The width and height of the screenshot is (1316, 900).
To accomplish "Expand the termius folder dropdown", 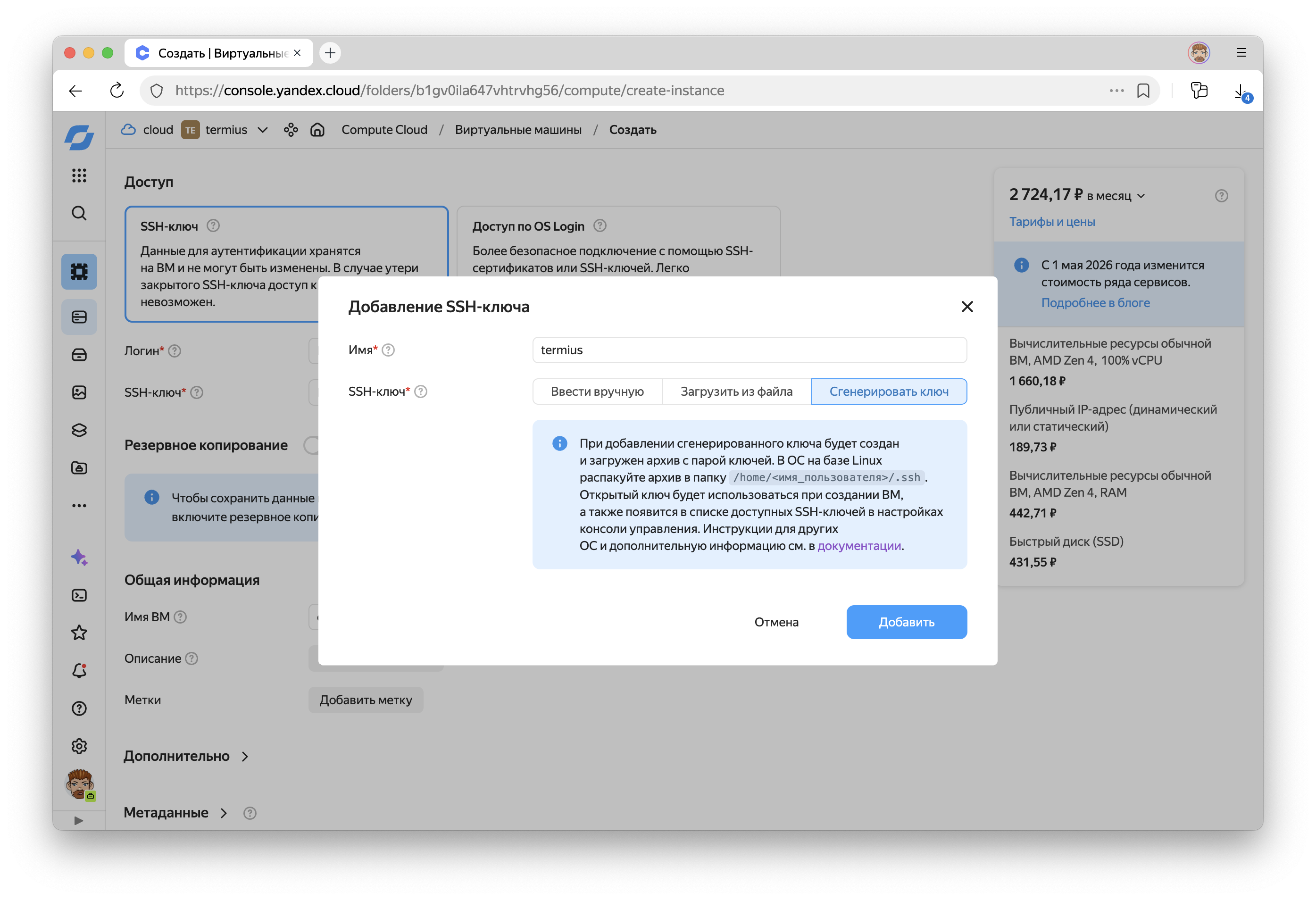I will pos(263,130).
